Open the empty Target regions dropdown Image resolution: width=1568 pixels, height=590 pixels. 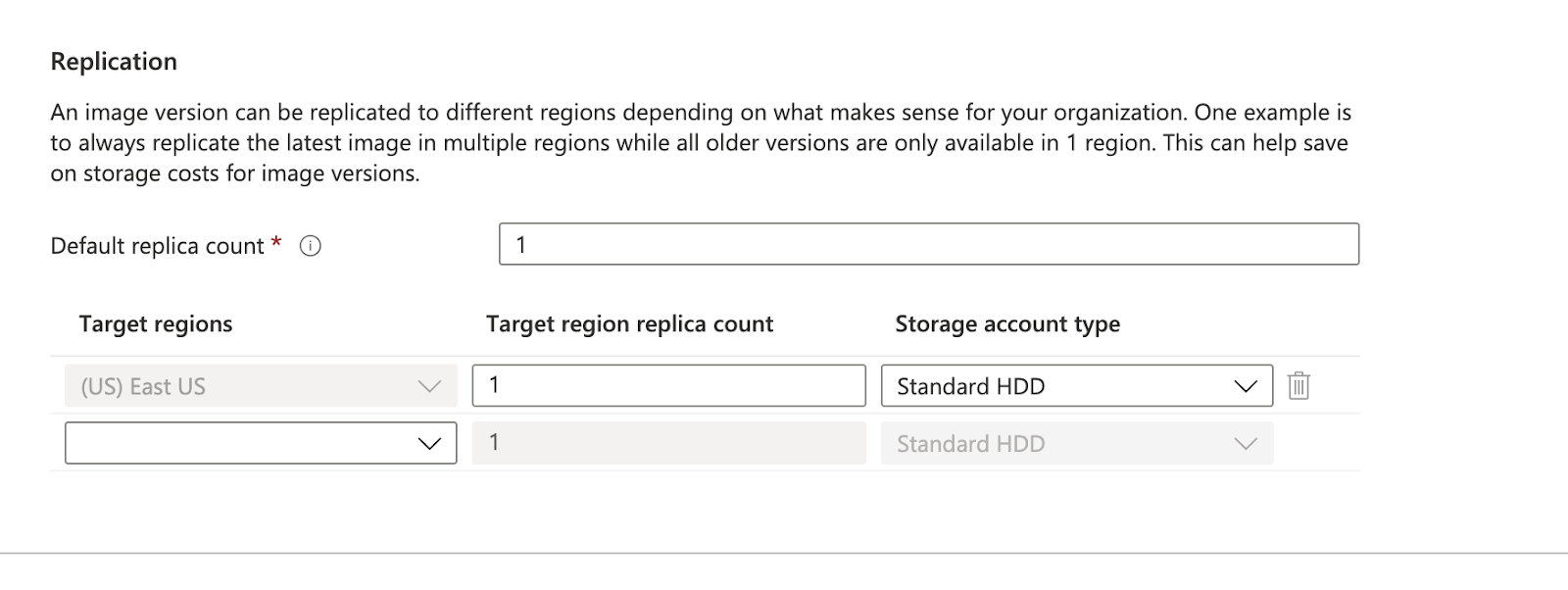260,443
